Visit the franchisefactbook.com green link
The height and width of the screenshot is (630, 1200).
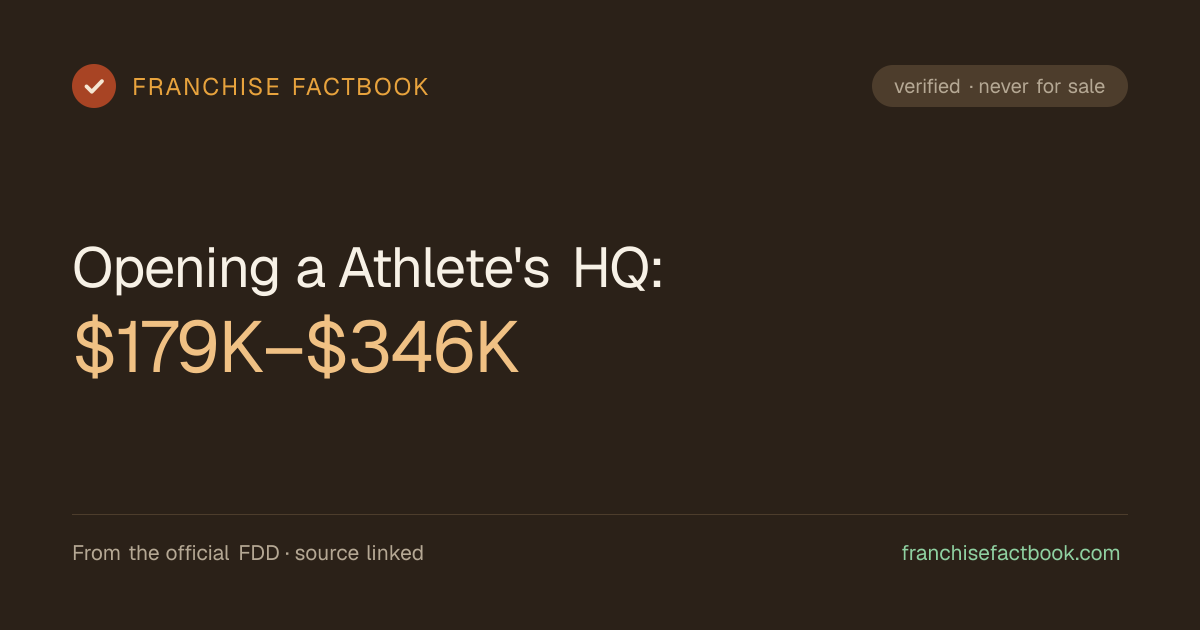[x=1011, y=553]
